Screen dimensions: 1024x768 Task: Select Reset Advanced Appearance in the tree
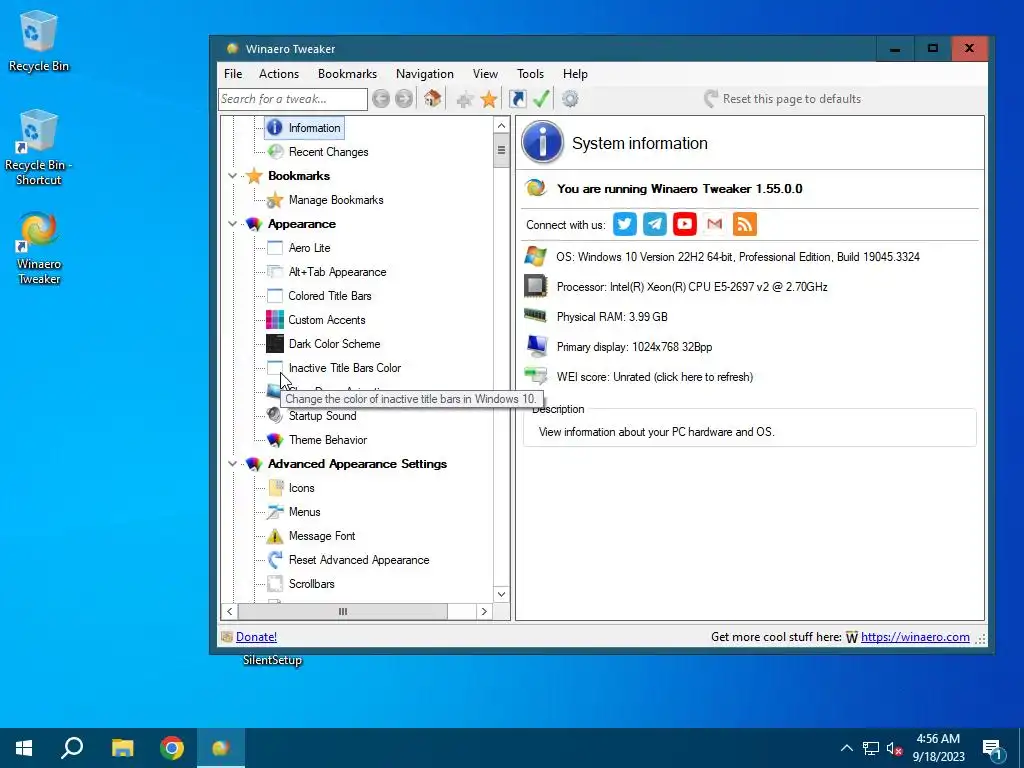[359, 560]
